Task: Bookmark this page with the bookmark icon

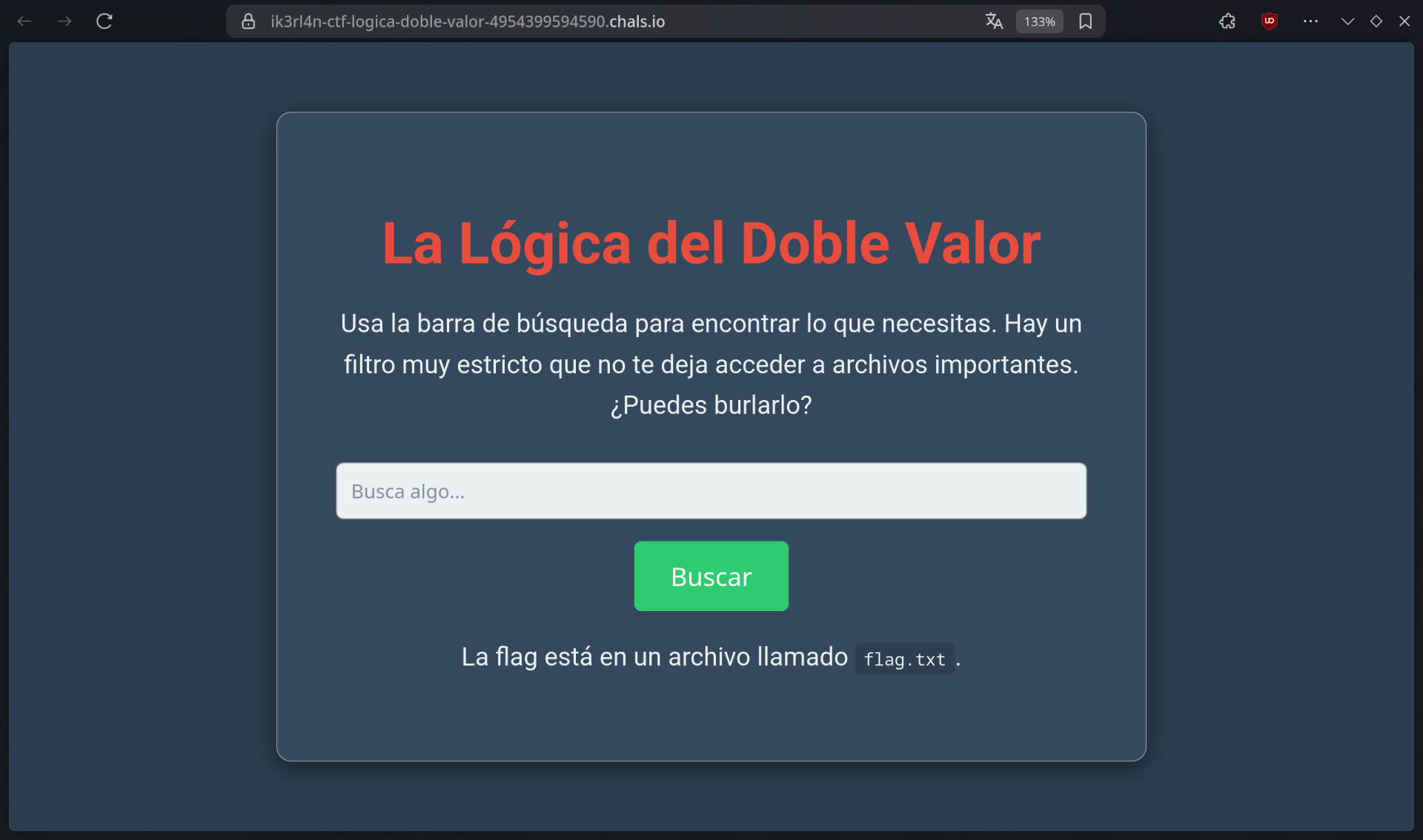Action: 1086,21
